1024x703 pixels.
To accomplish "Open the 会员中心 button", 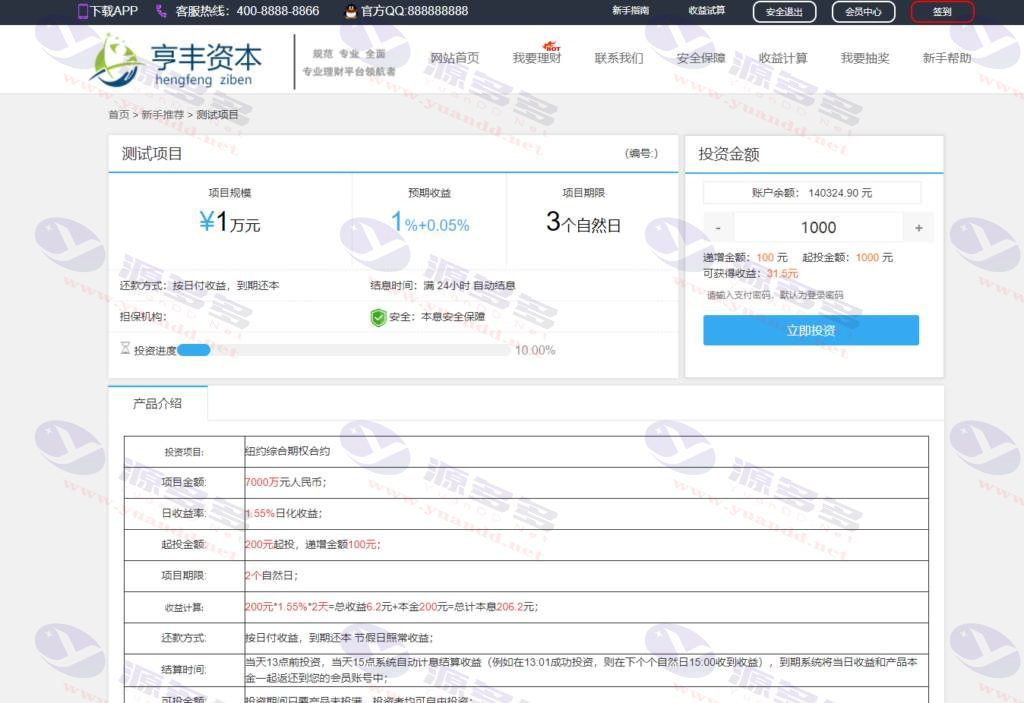I will (863, 12).
